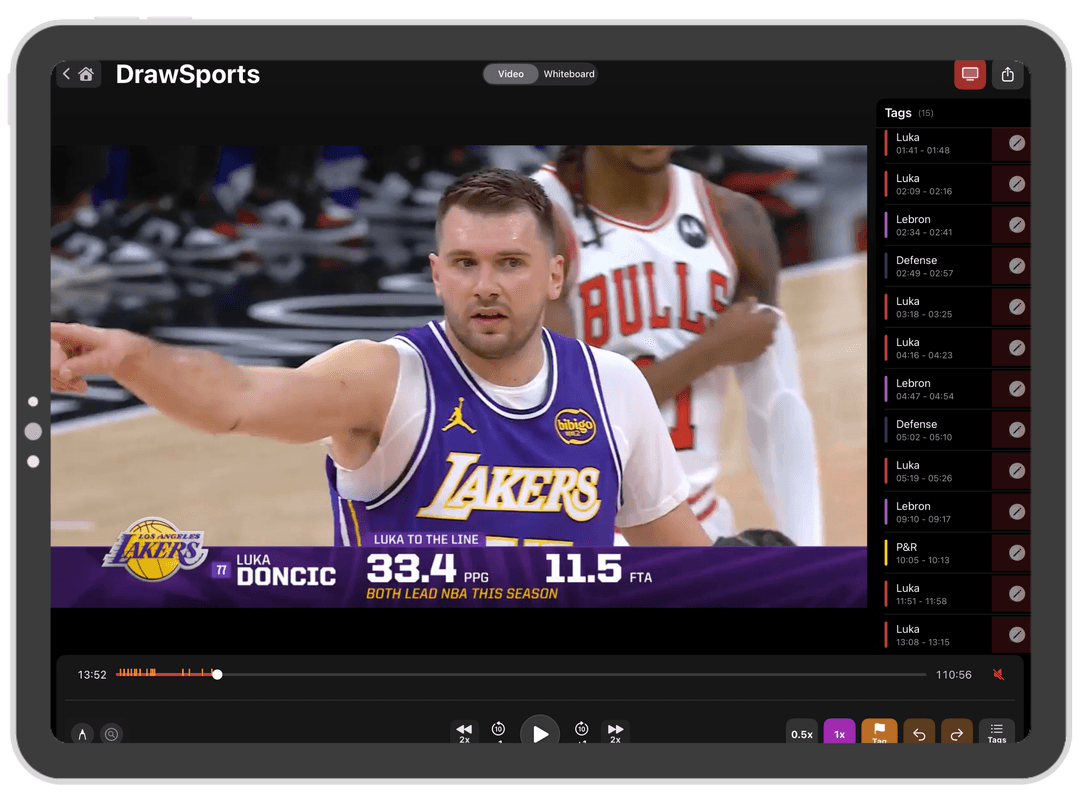The image size is (1080, 810).
Task: Select the drawing pen tool
Action: [82, 733]
